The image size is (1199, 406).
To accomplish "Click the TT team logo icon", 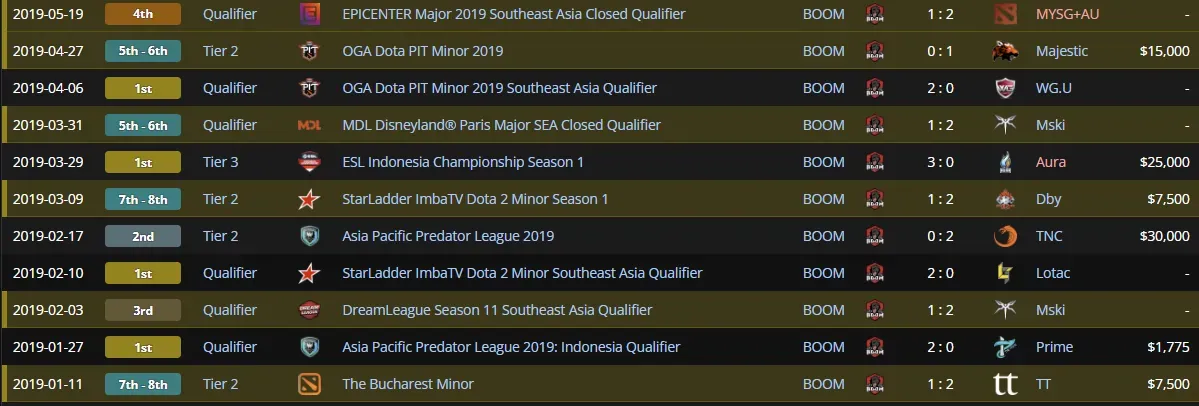I will point(1006,384).
